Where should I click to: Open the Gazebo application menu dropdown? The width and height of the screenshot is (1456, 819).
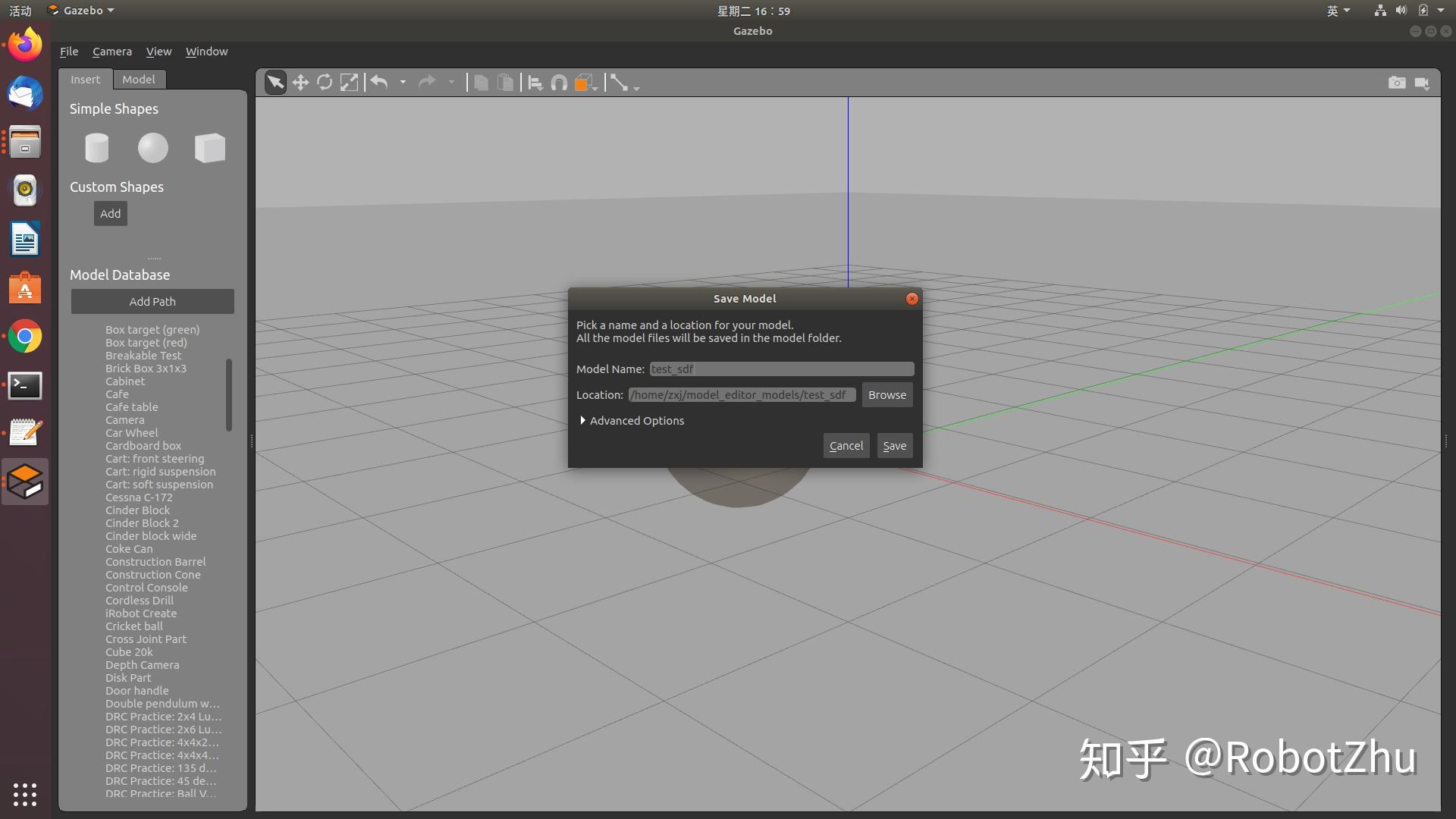pos(82,11)
